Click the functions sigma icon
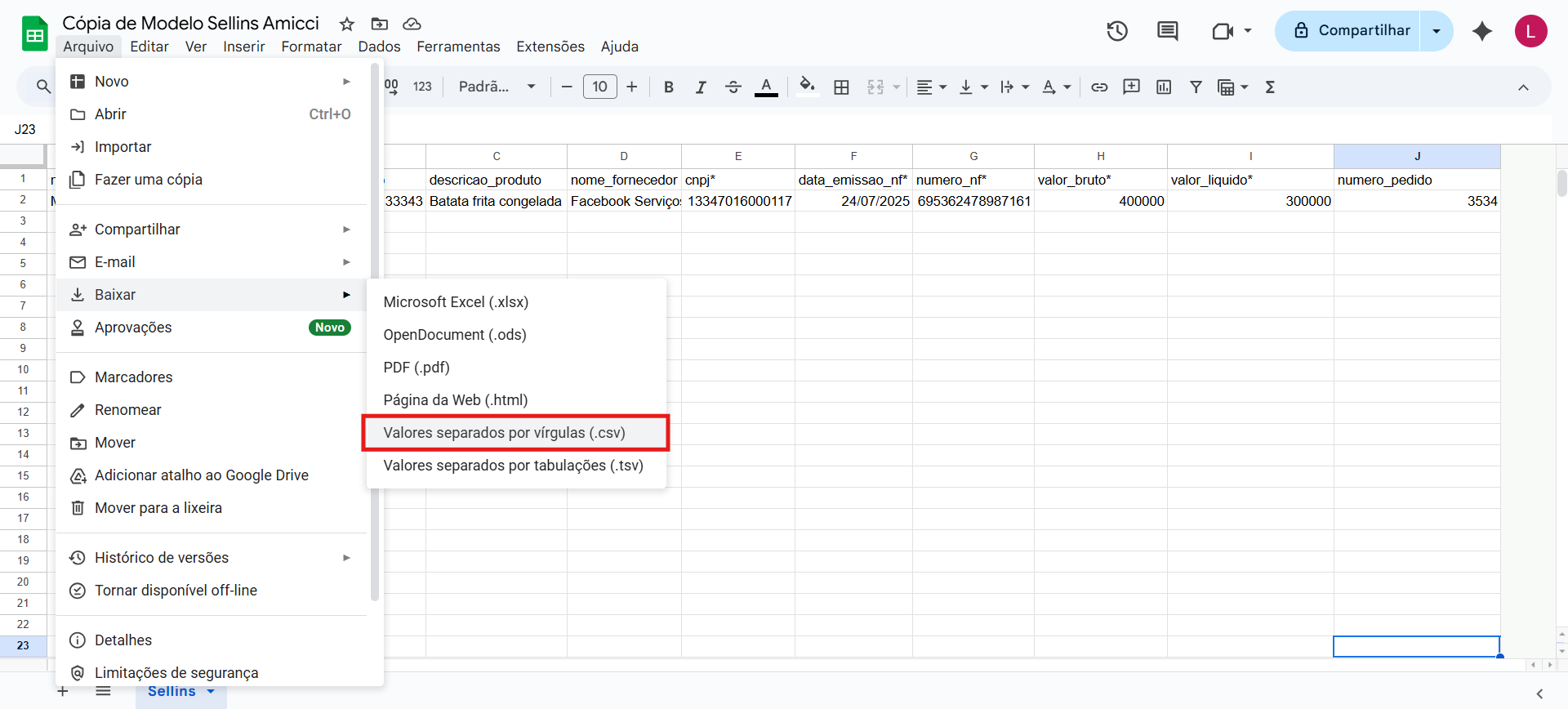The height and width of the screenshot is (709, 1568). (1270, 87)
